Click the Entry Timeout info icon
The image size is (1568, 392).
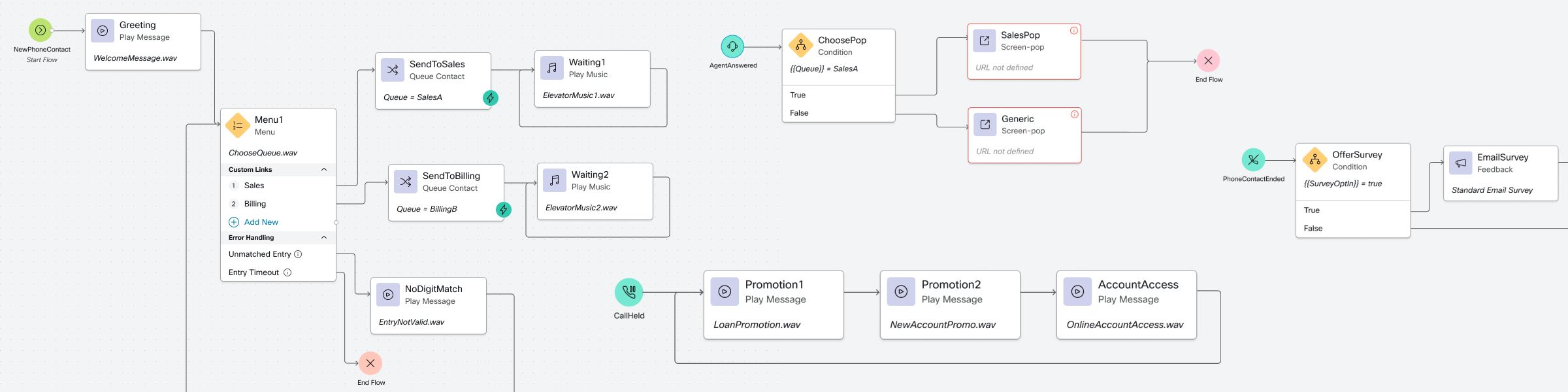pos(287,272)
